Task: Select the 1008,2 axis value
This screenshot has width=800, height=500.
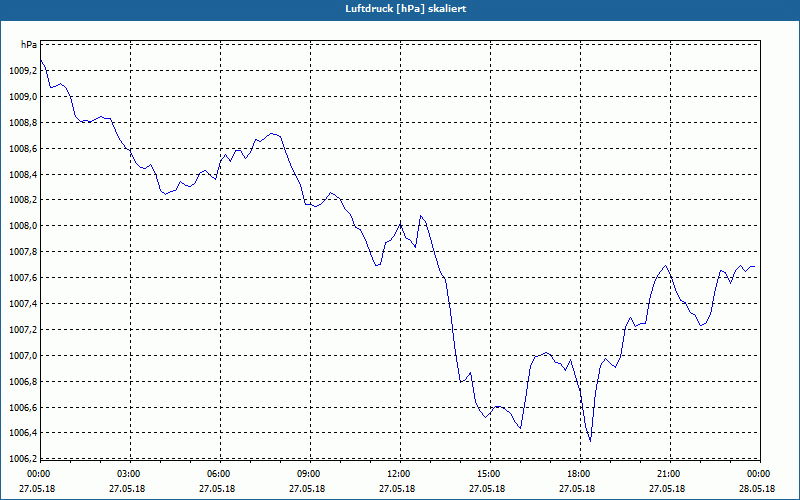Action: (23, 200)
